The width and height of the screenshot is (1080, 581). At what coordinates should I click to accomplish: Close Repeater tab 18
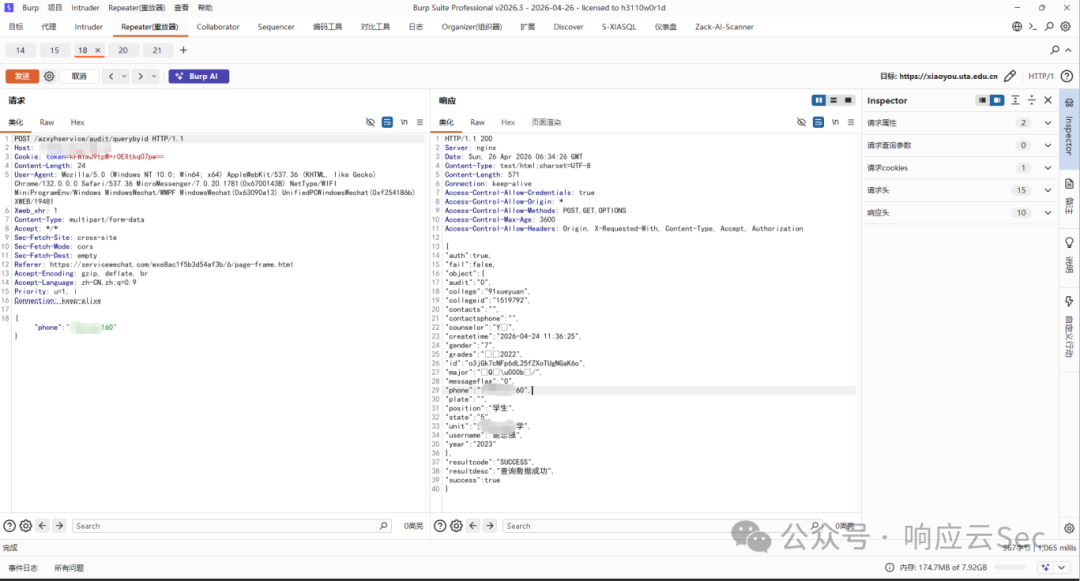point(98,50)
